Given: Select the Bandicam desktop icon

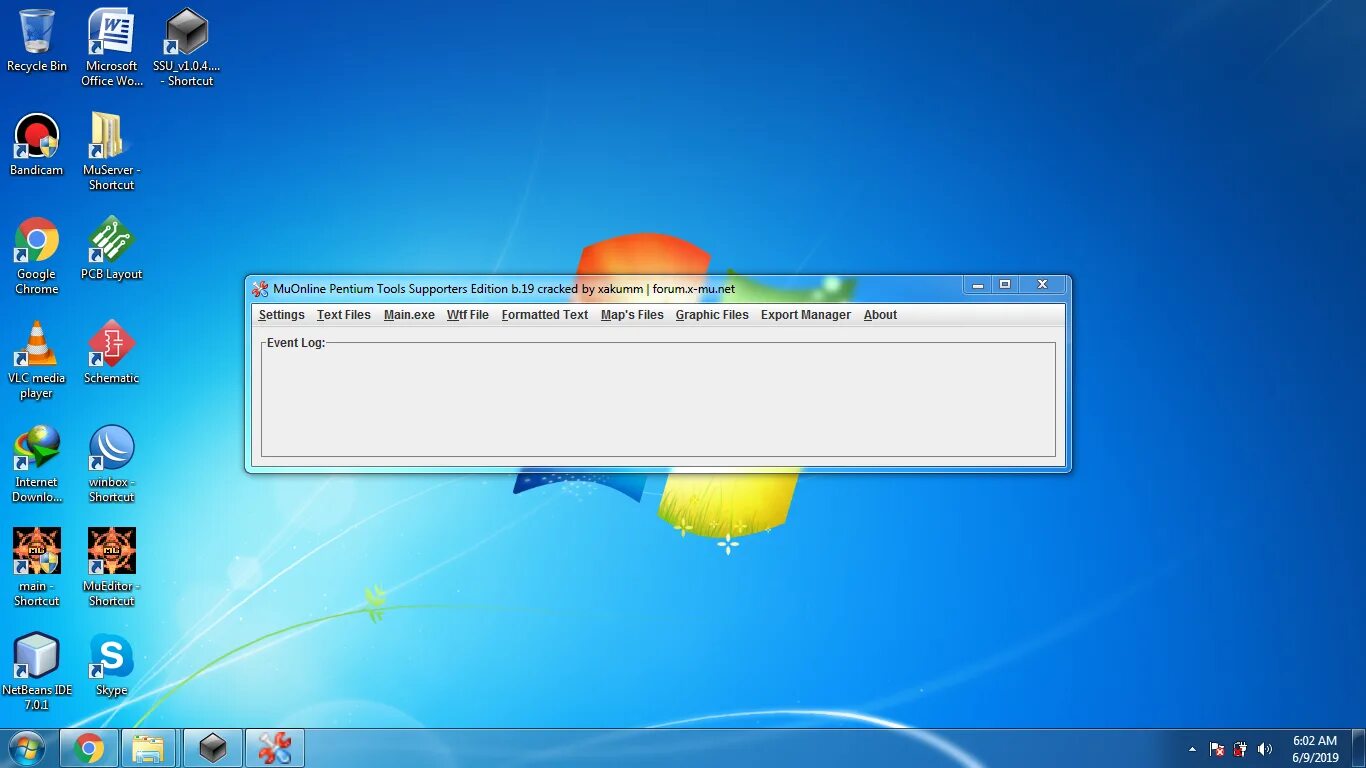Looking at the screenshot, I should 37,145.
